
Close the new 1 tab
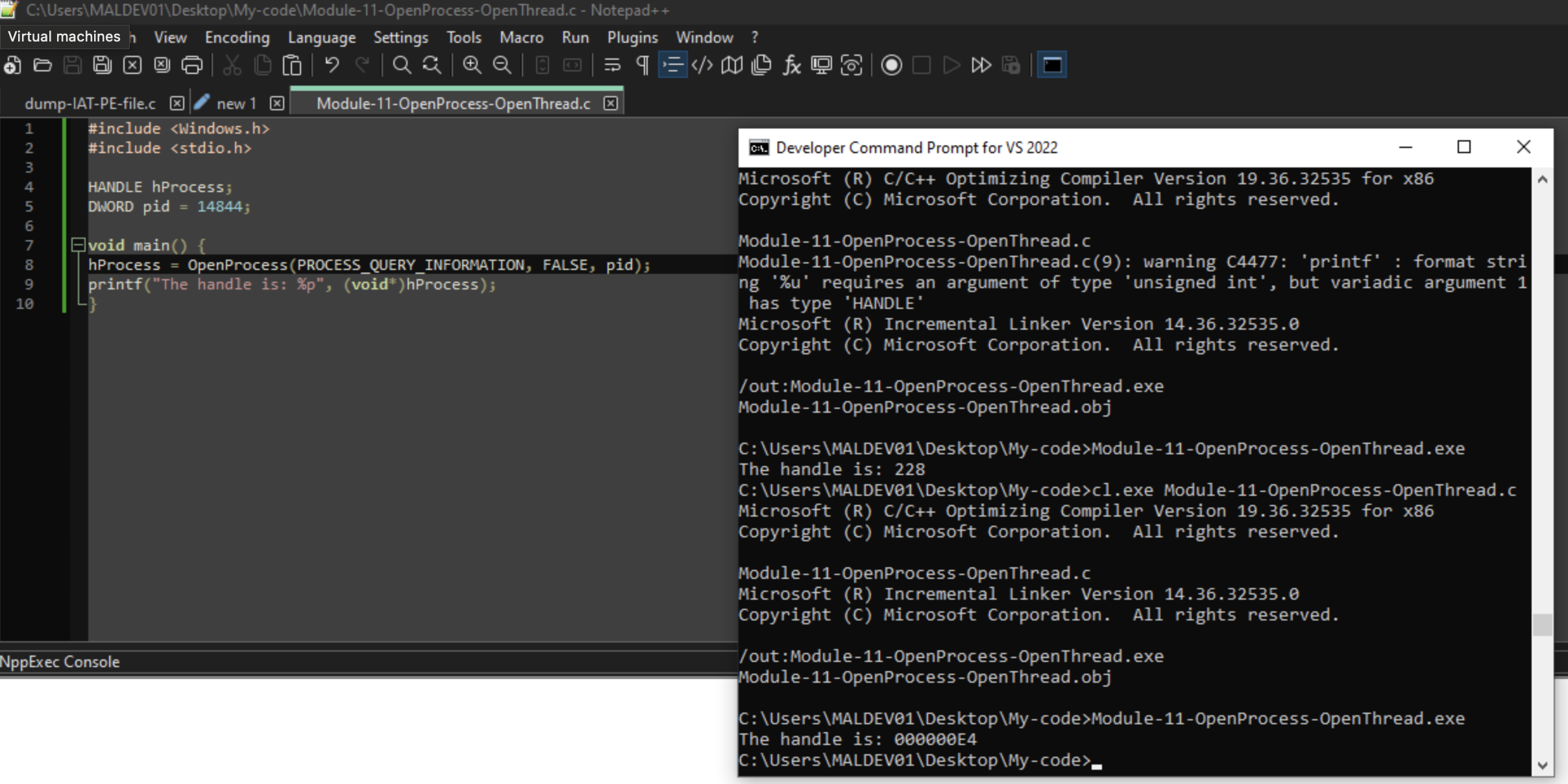tap(277, 103)
